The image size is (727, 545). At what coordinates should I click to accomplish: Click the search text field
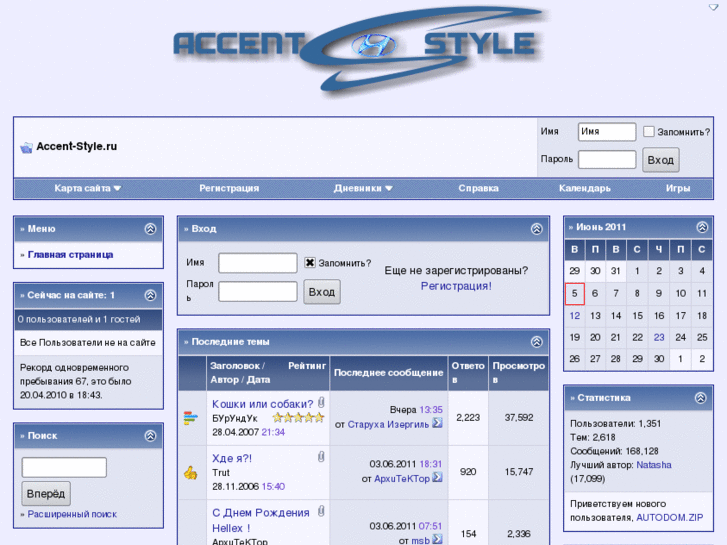[64, 467]
